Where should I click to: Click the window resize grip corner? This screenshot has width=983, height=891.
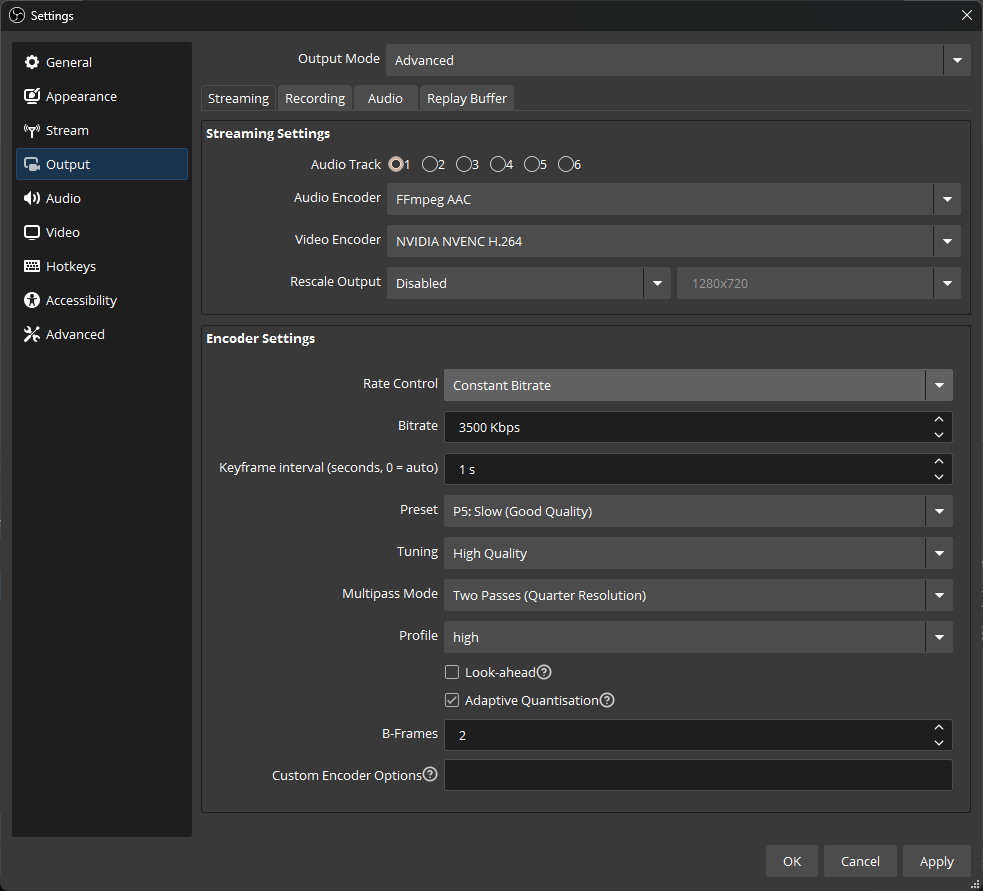coord(975,883)
